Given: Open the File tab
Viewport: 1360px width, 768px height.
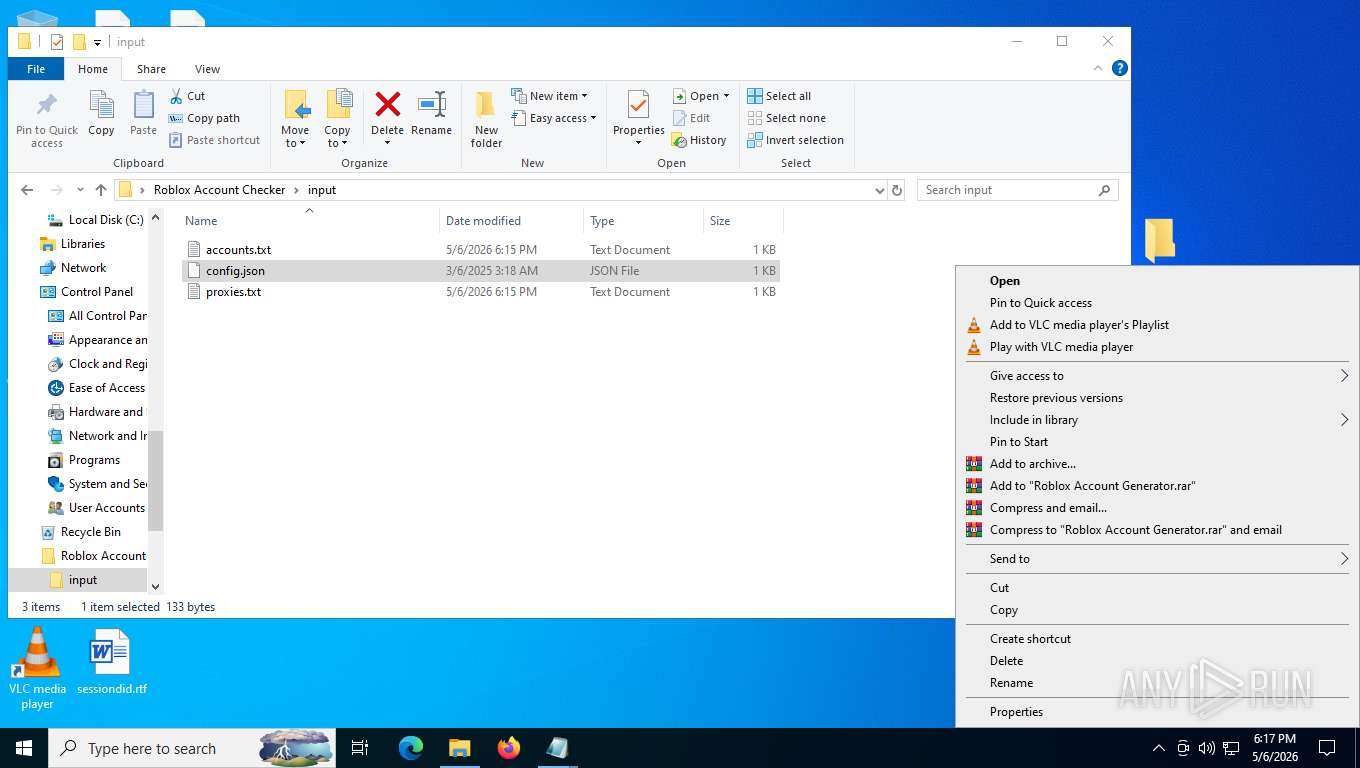Looking at the screenshot, I should [x=36, y=69].
